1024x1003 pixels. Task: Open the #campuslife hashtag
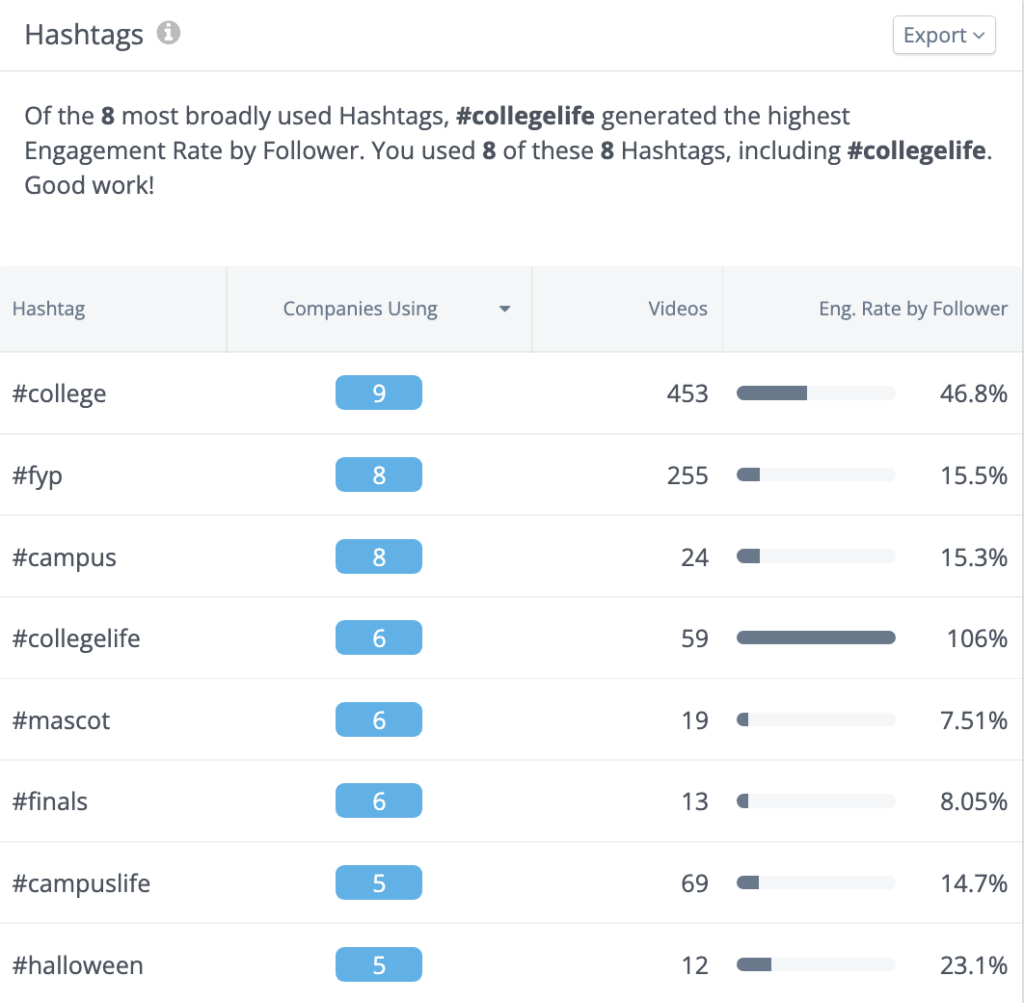(x=81, y=884)
